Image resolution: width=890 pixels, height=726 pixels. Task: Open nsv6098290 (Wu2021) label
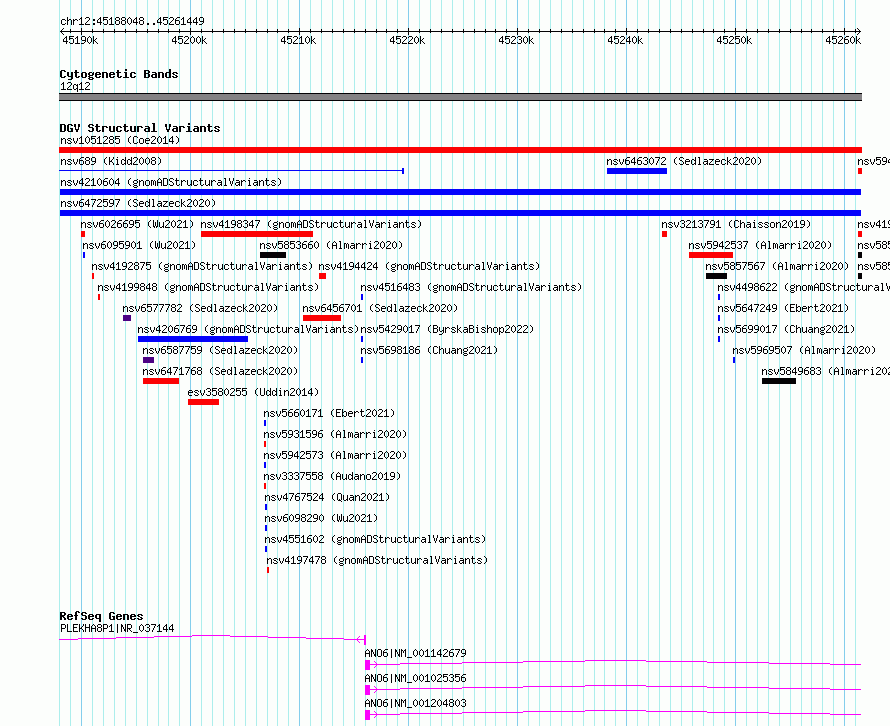[x=321, y=518]
